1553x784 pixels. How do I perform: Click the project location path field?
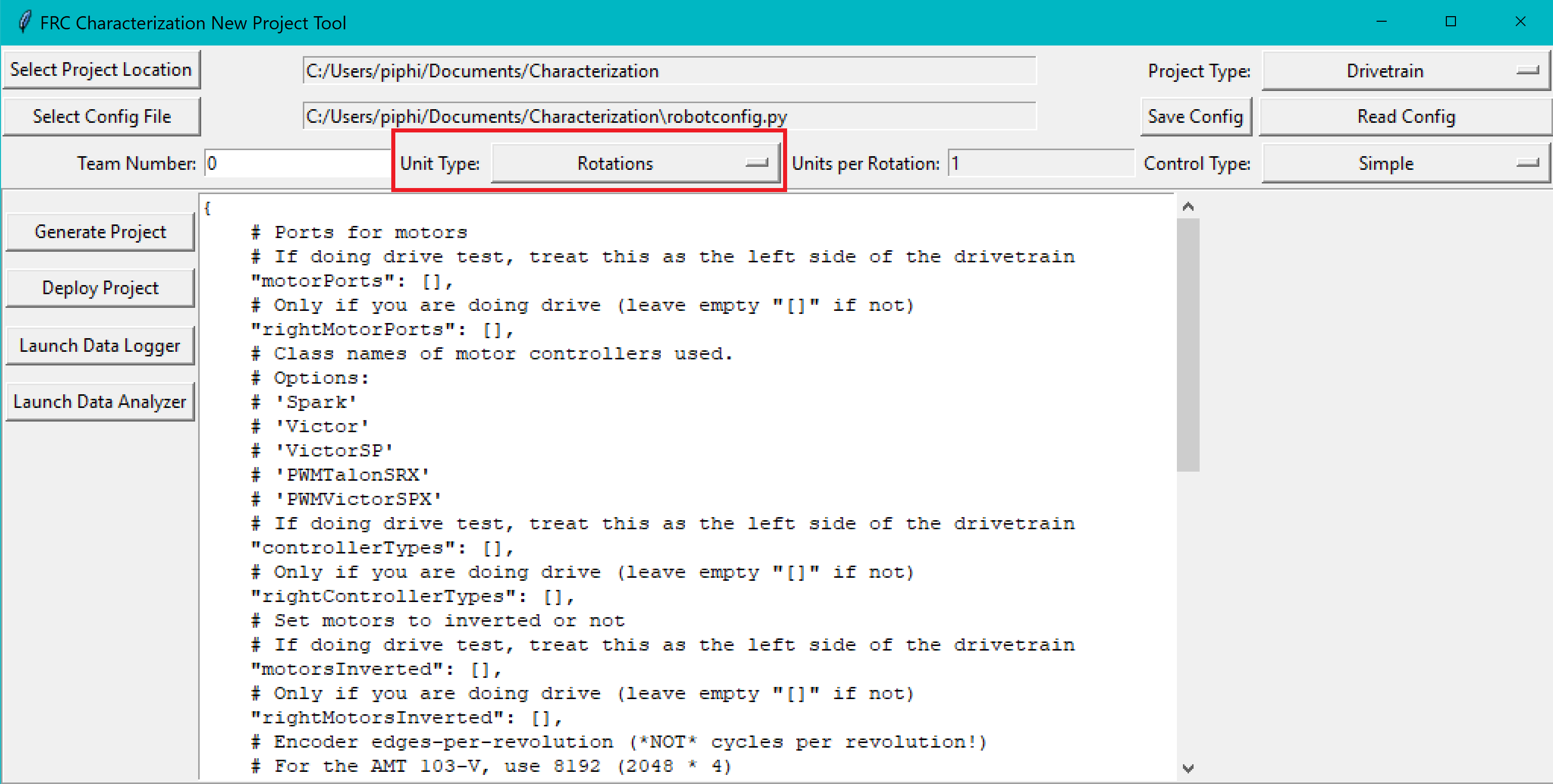click(x=669, y=71)
